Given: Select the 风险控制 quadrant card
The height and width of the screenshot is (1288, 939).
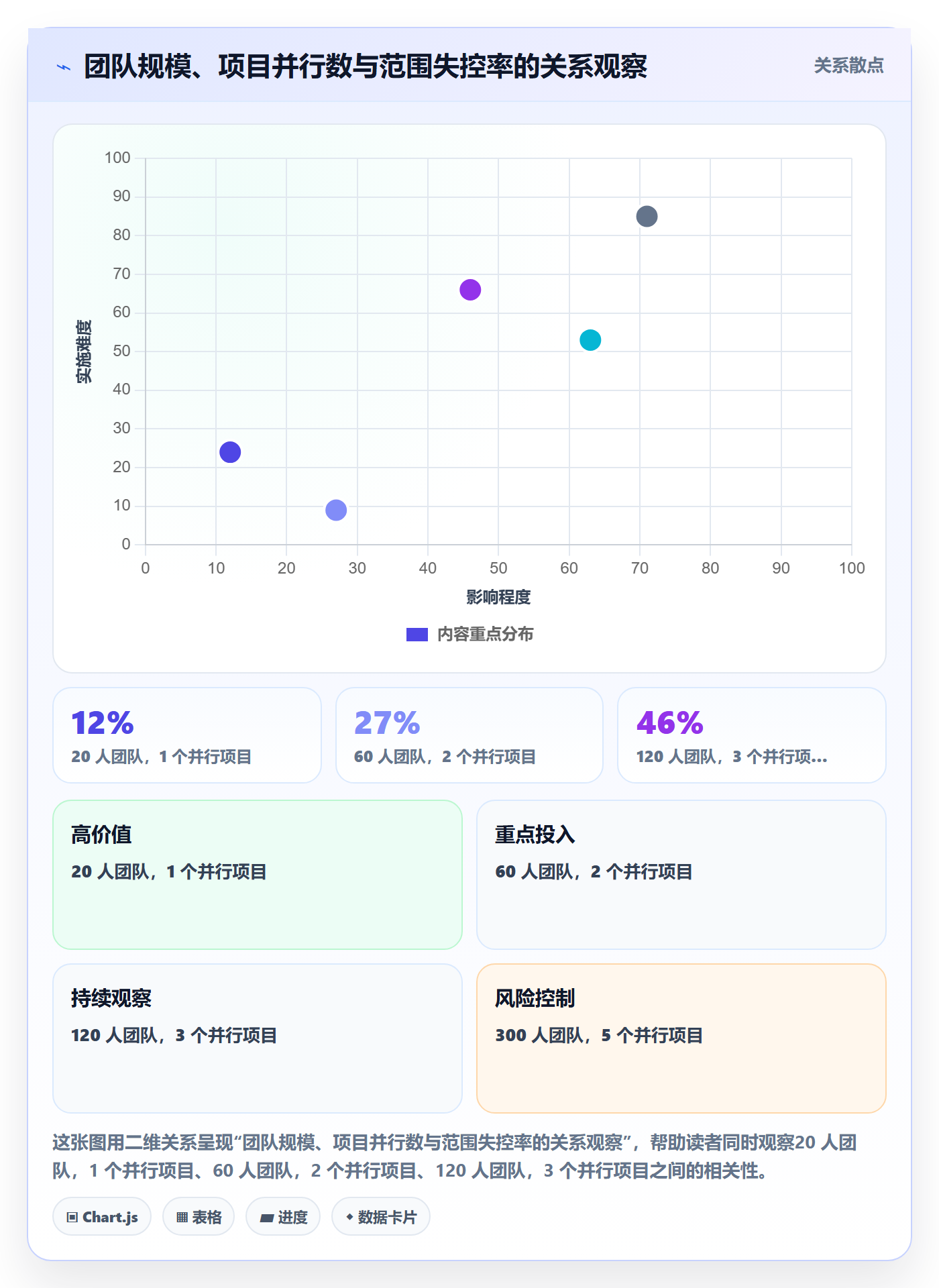Looking at the screenshot, I should tap(681, 1038).
